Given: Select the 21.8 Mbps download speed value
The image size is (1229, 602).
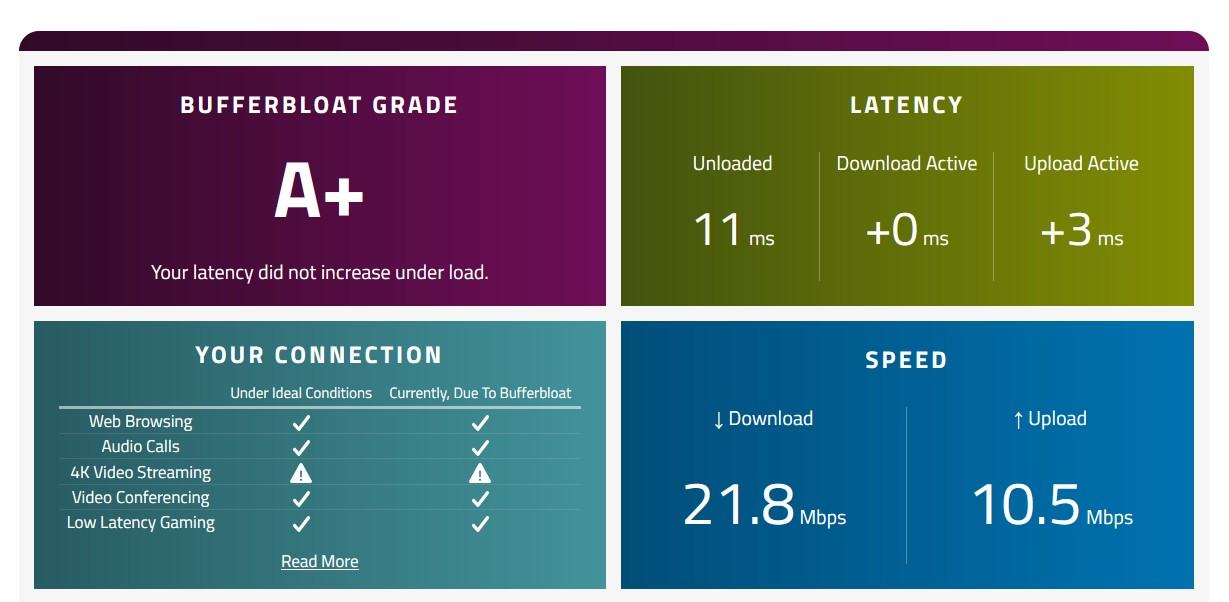Looking at the screenshot, I should [x=764, y=505].
